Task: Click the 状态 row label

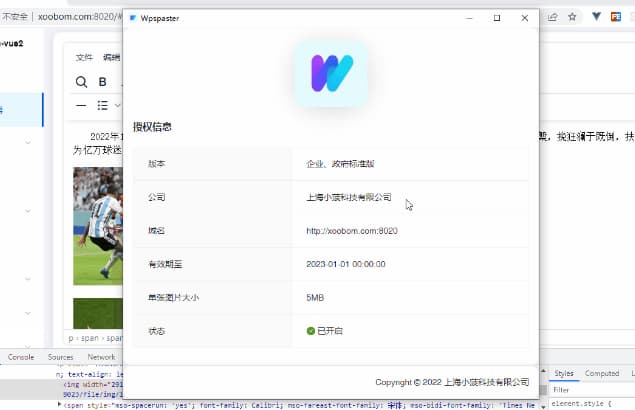Action: (x=156, y=331)
